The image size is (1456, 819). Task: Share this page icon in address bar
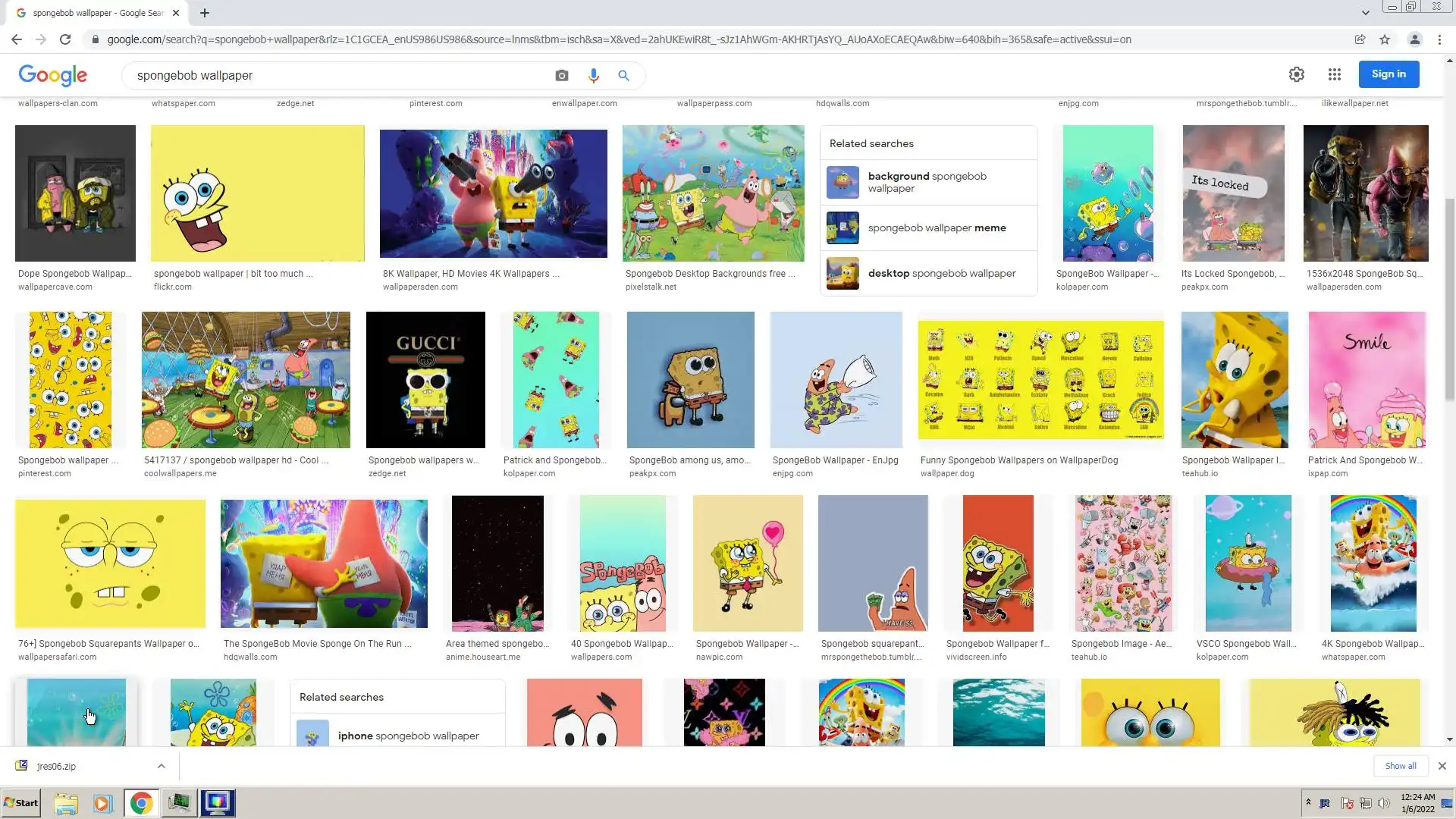(1360, 39)
